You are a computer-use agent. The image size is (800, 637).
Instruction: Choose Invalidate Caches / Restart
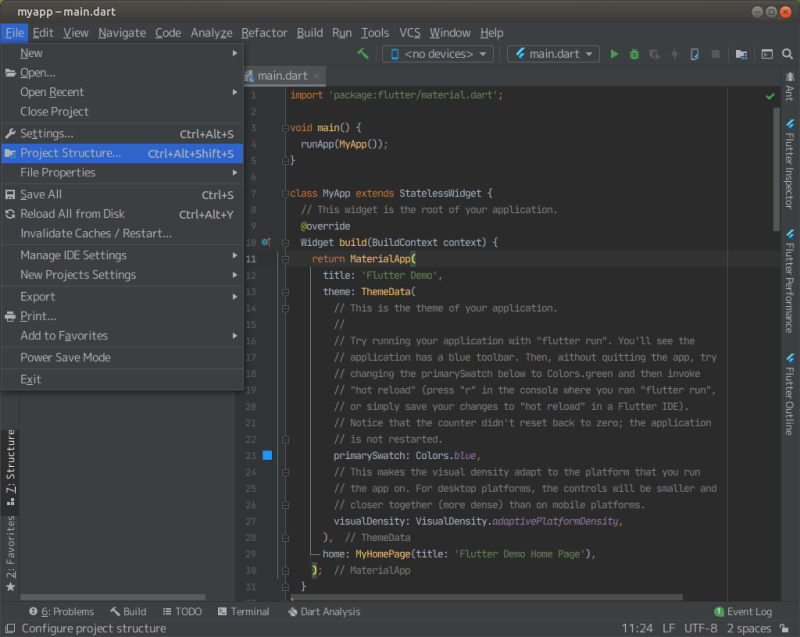coord(96,233)
